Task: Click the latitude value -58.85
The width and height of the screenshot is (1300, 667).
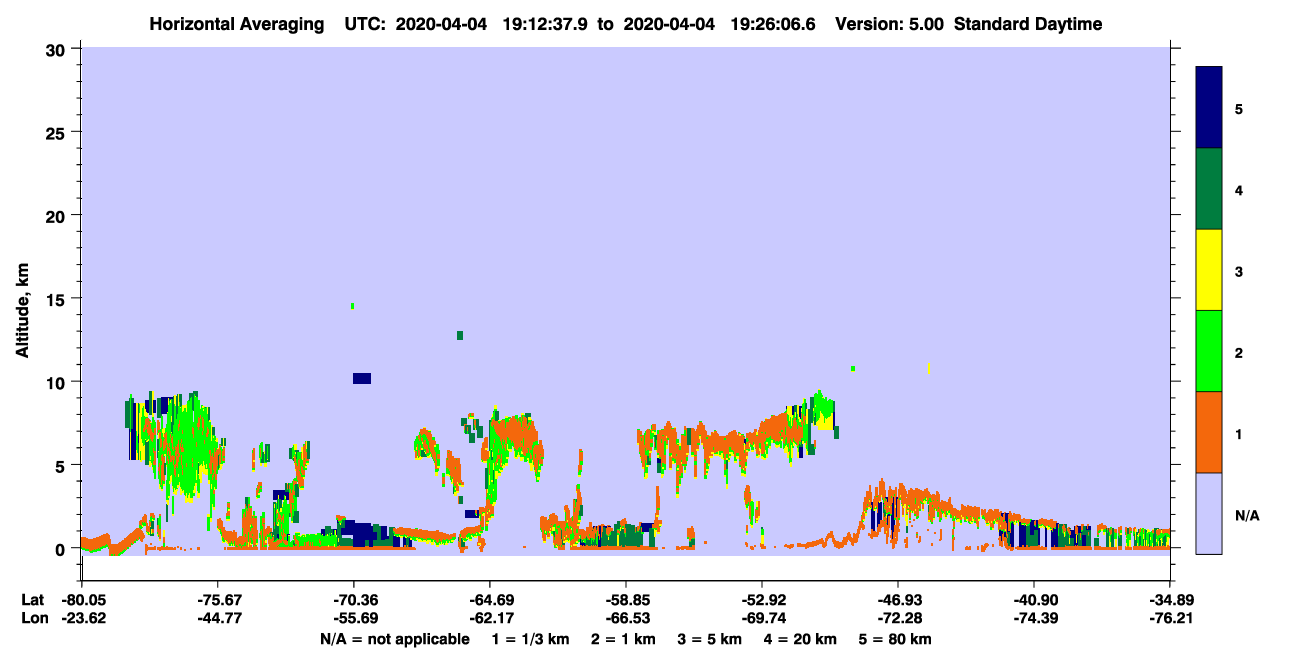Action: click(626, 600)
